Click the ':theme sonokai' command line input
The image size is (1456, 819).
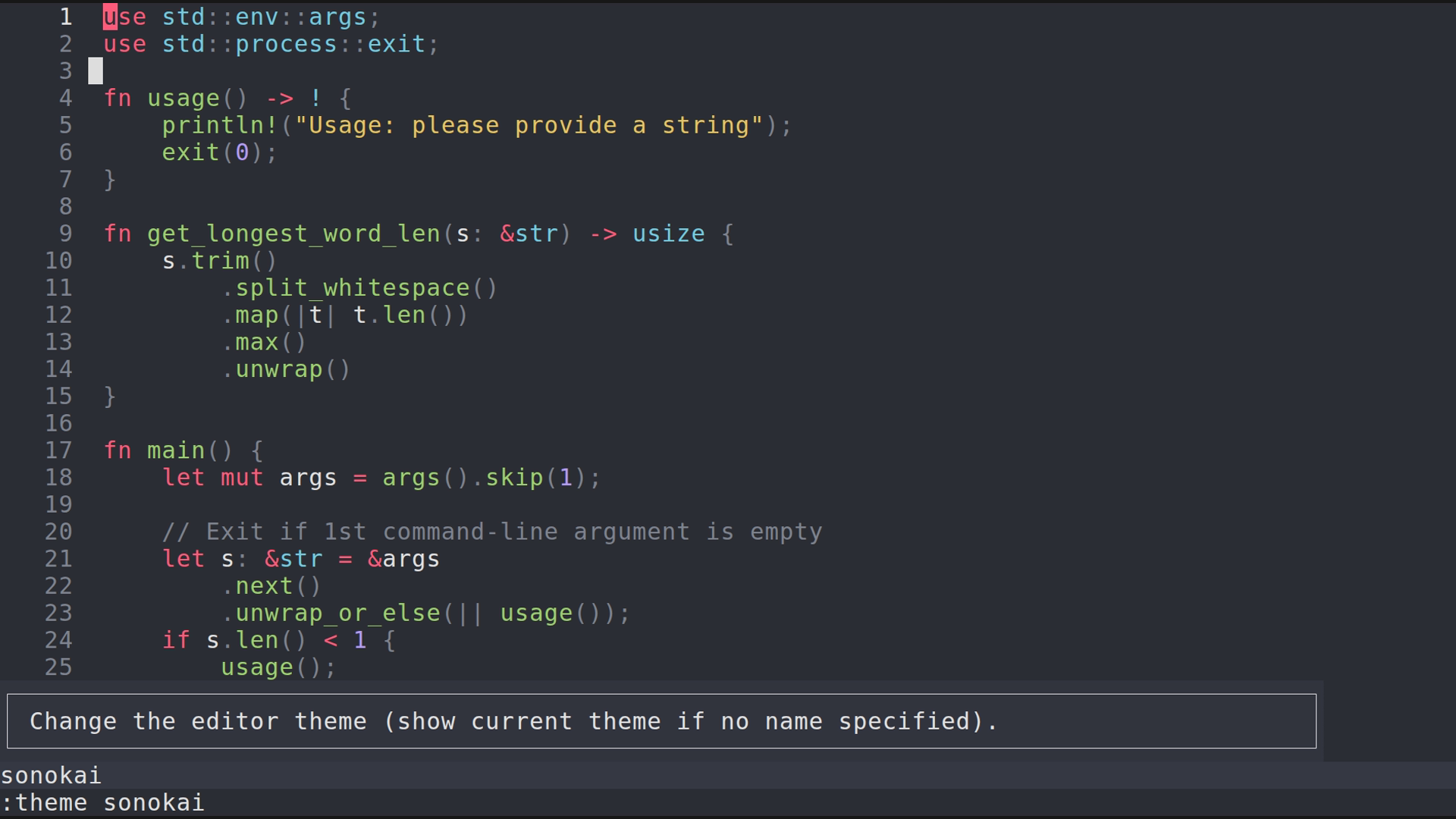[103, 802]
